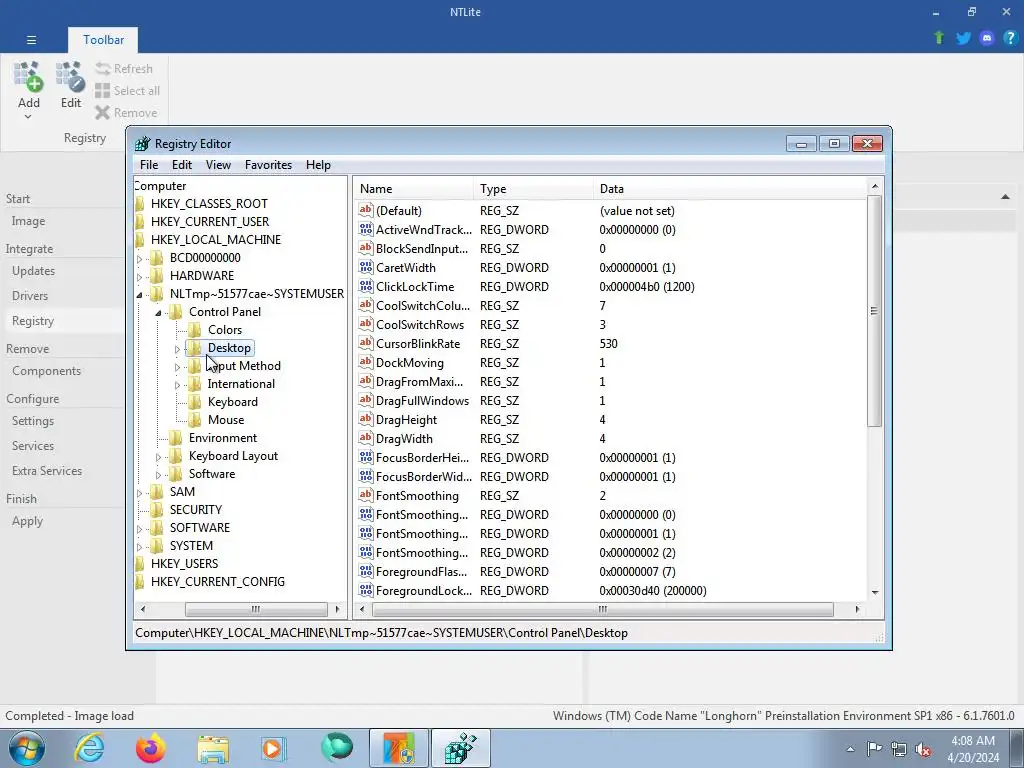The width and height of the screenshot is (1024, 768).
Task: Switch to Registry Editor taskbar button
Action: [x=460, y=748]
